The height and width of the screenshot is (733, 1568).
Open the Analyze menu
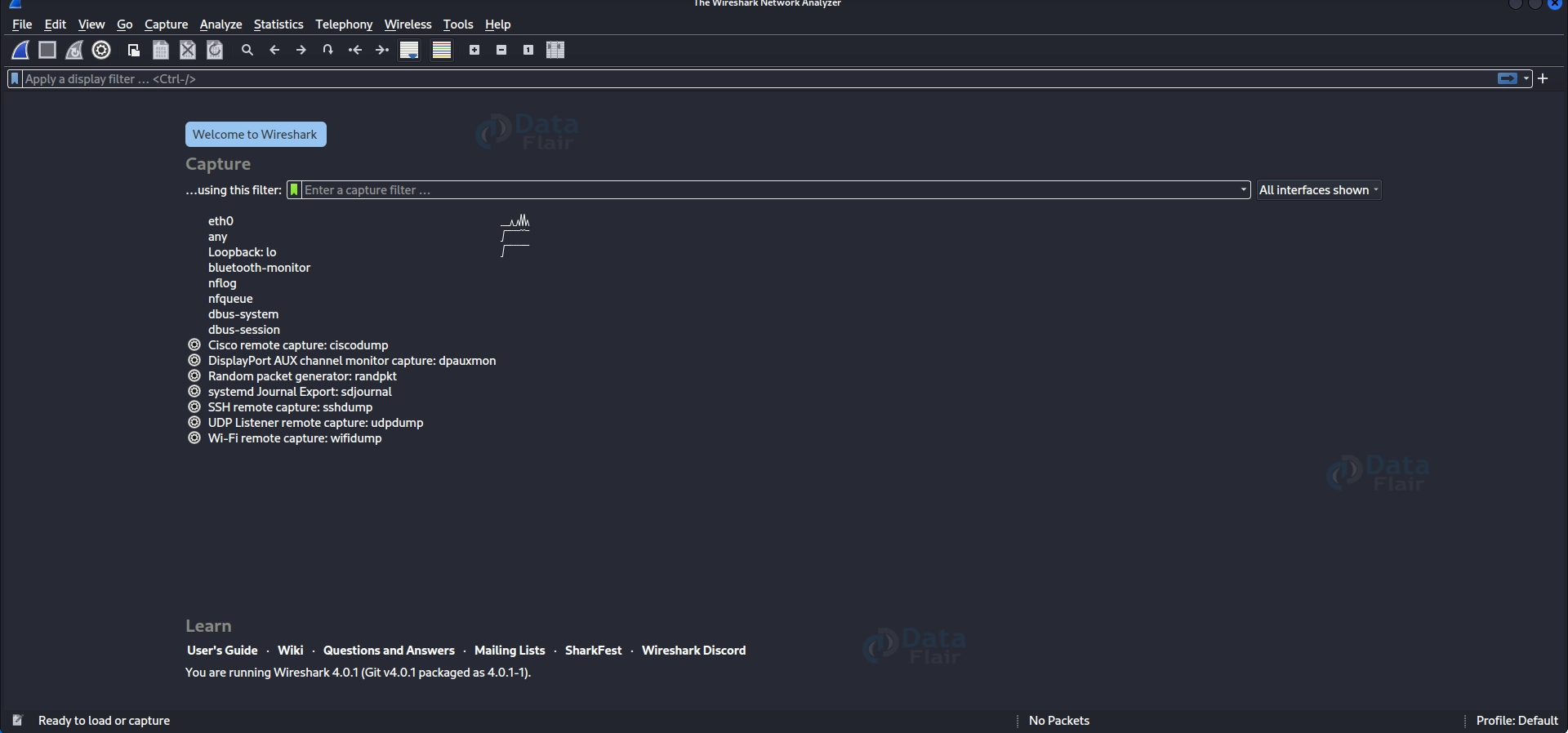coord(221,24)
